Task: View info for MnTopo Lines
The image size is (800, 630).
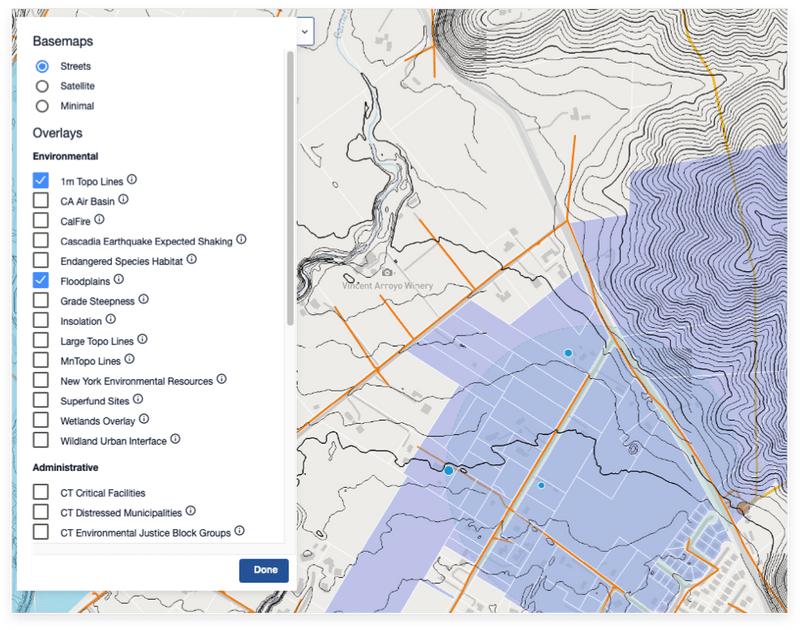Action: (129, 360)
